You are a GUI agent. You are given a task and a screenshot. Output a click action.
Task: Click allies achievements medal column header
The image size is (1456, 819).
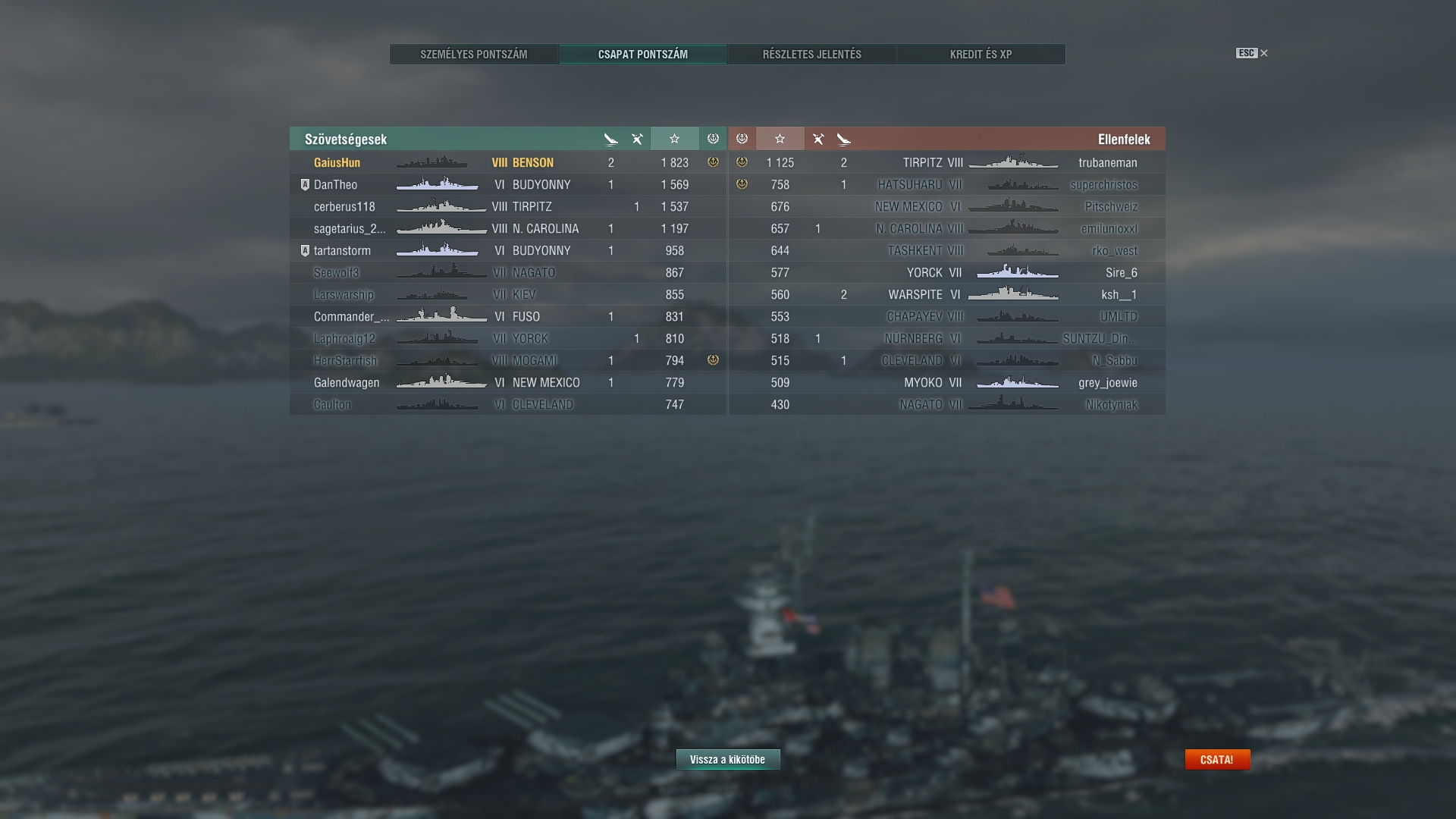[713, 139]
